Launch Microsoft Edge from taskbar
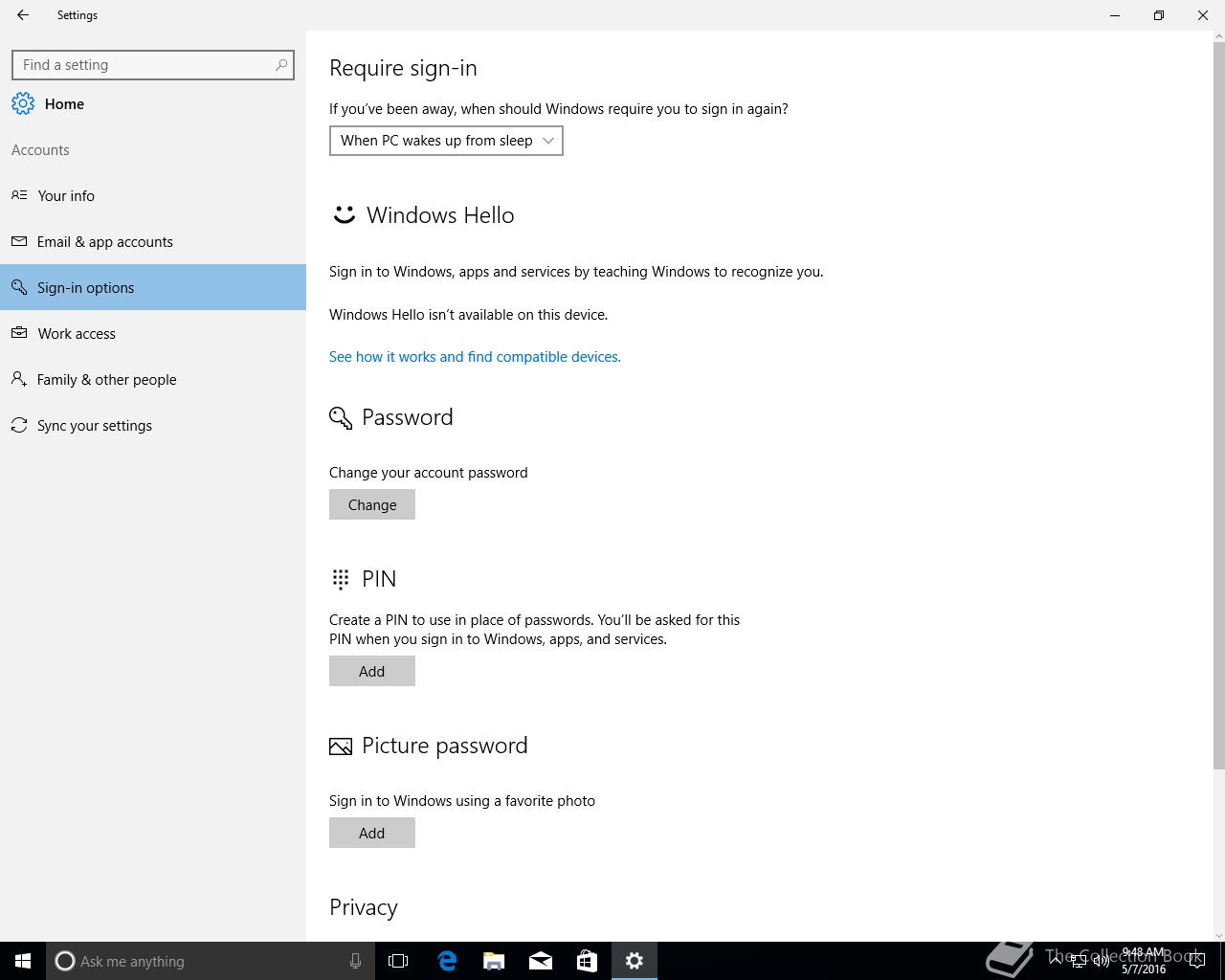 (447, 961)
